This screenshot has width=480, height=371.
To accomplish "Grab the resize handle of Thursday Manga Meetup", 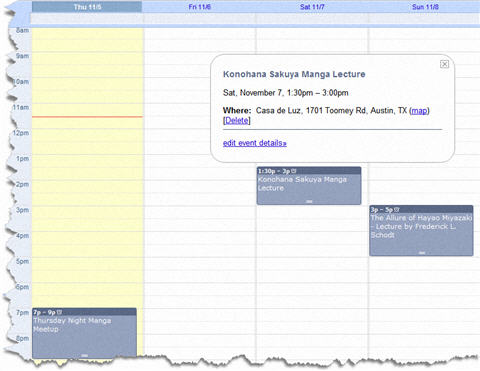I will 85,356.
